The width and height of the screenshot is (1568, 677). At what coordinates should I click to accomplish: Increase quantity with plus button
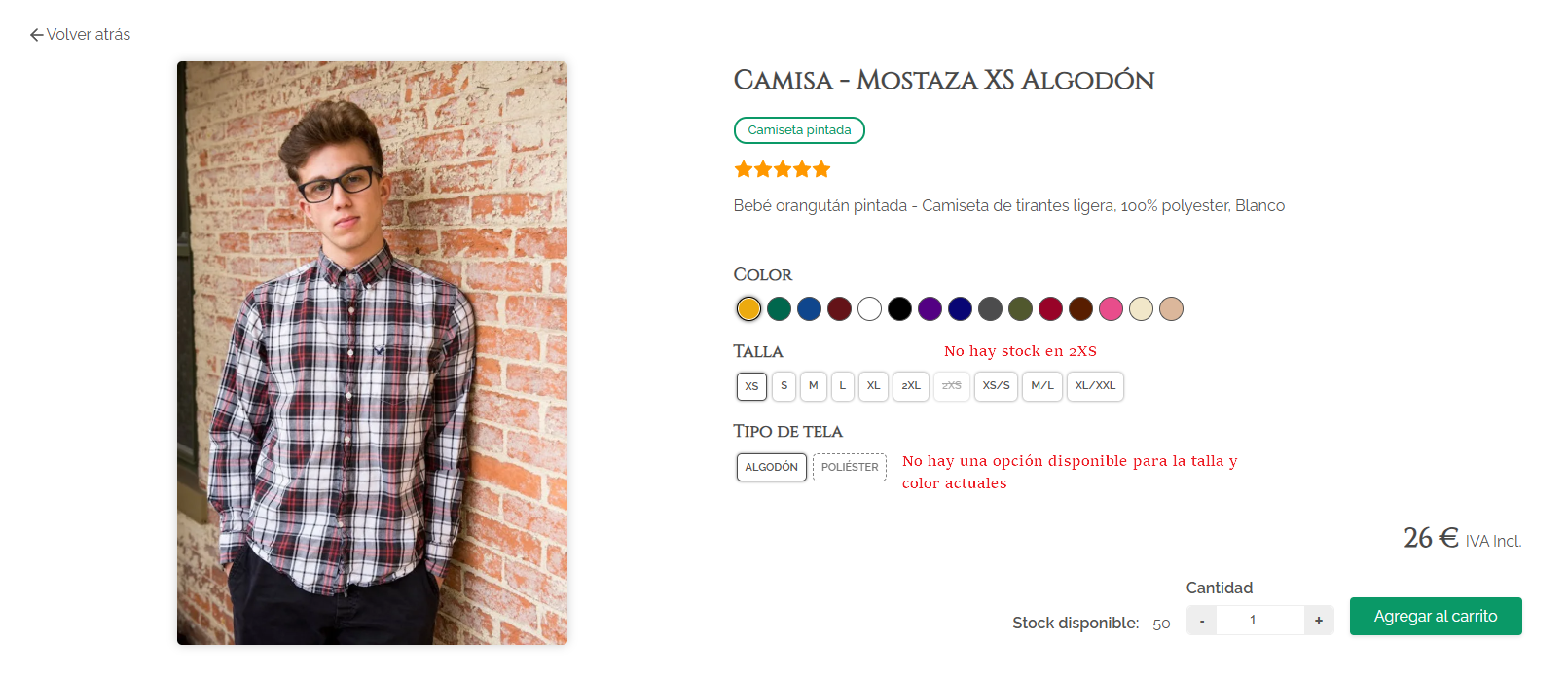point(1319,621)
